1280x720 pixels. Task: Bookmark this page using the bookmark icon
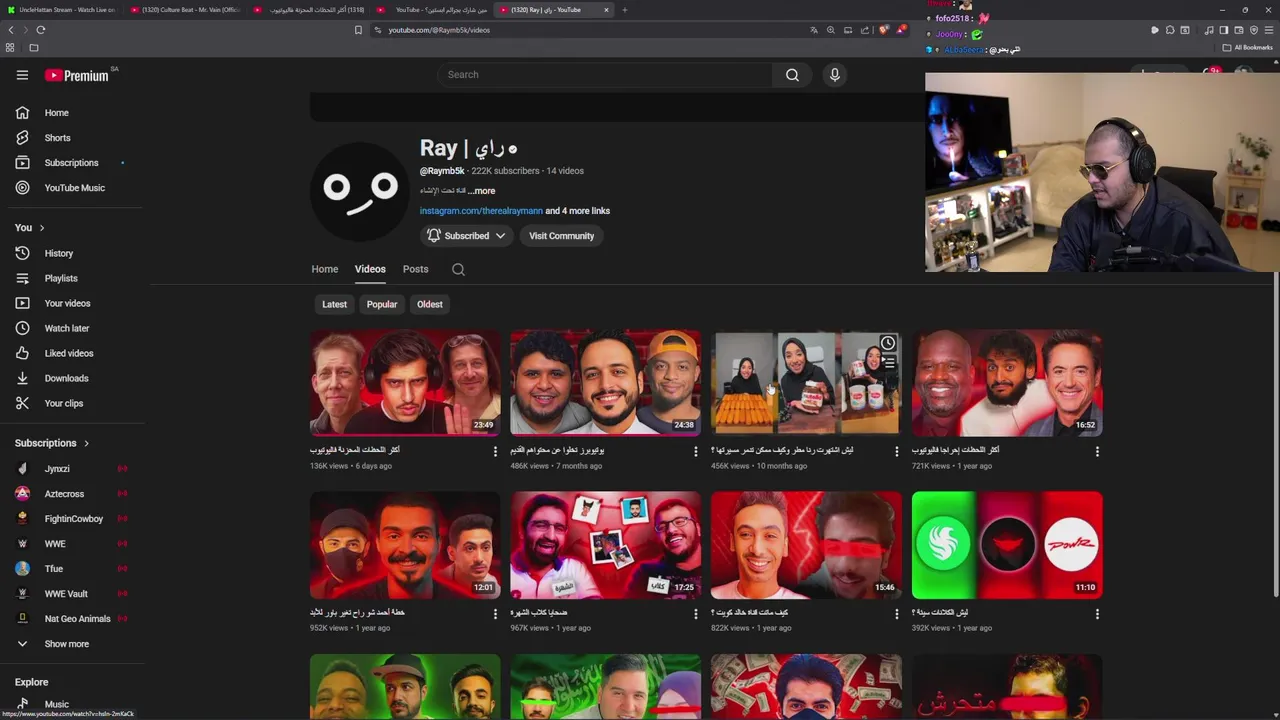click(358, 30)
